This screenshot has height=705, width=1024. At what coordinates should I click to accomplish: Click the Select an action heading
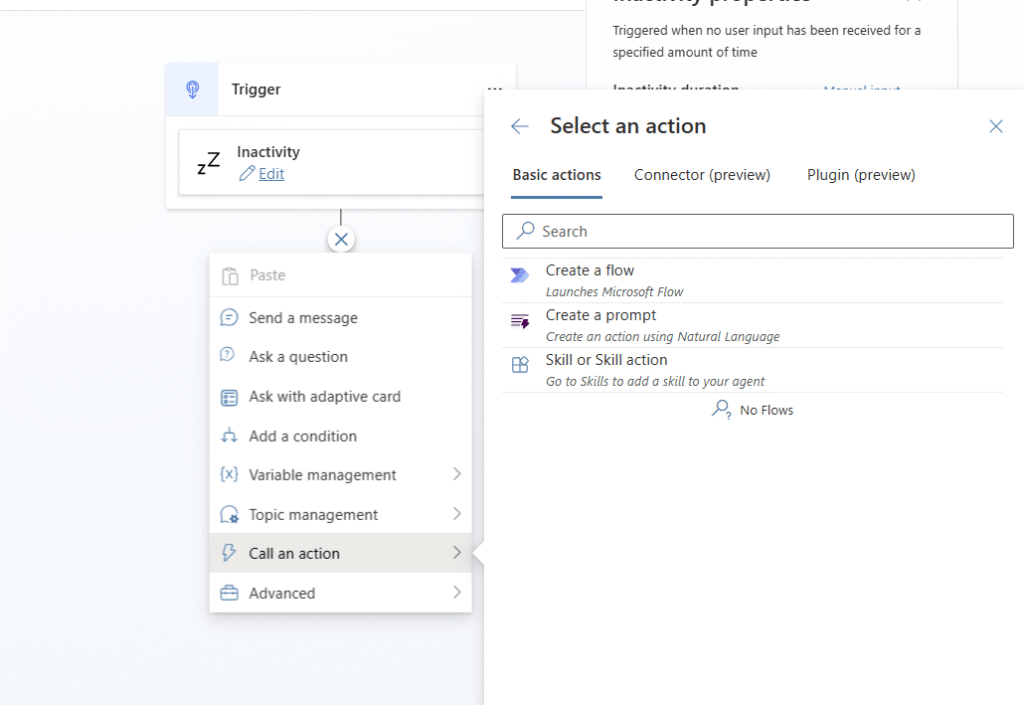point(628,126)
